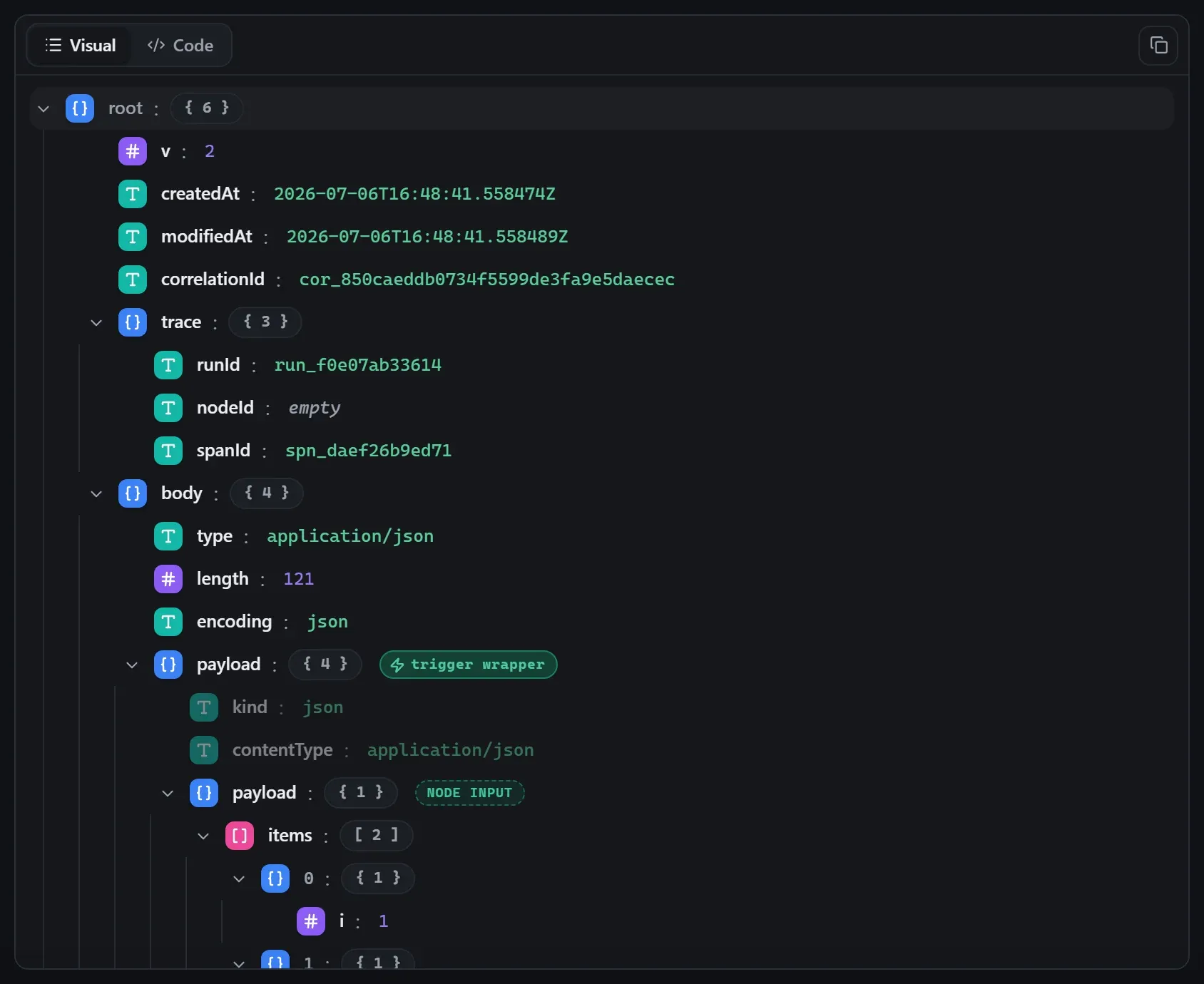1204x984 pixels.
Task: Collapse items index 0 chevron
Action: [x=239, y=878]
